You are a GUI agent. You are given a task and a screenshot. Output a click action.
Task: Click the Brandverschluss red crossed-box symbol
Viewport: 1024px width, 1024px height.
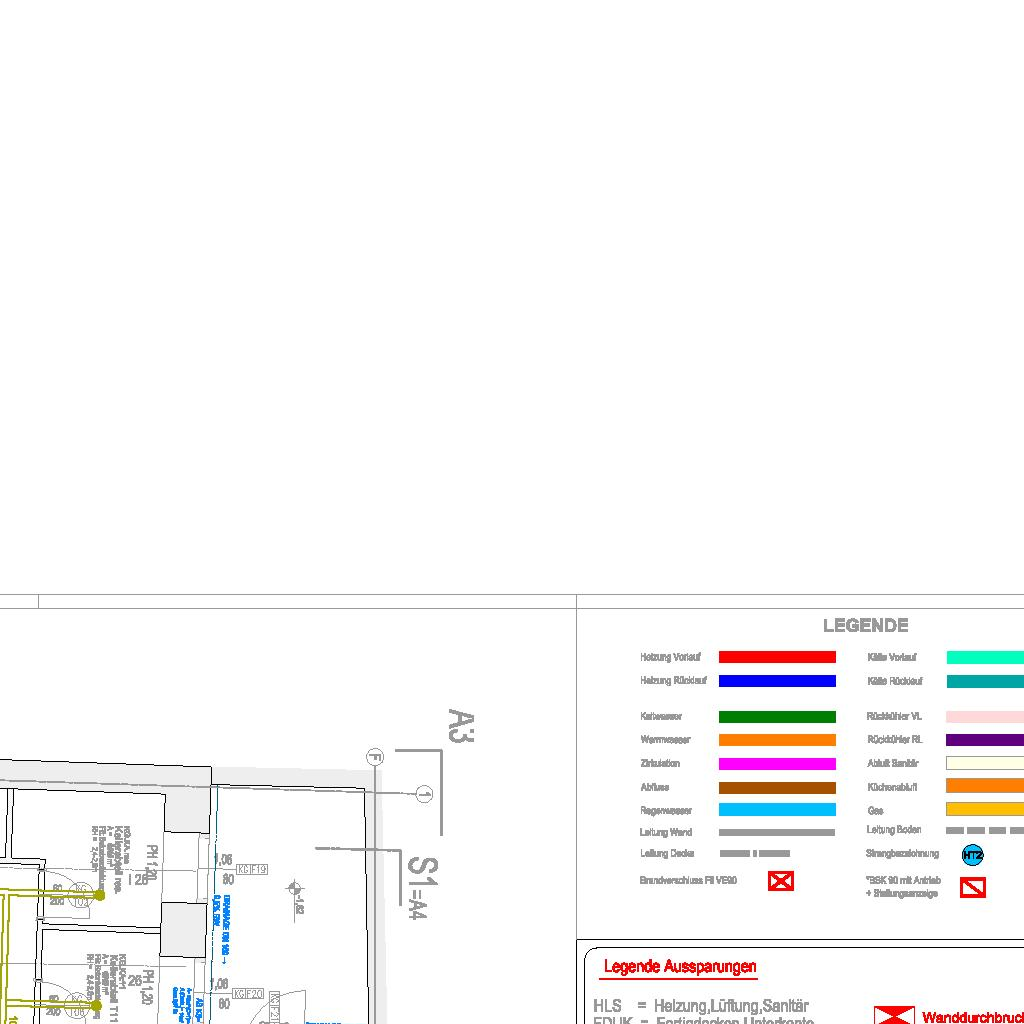click(x=780, y=881)
